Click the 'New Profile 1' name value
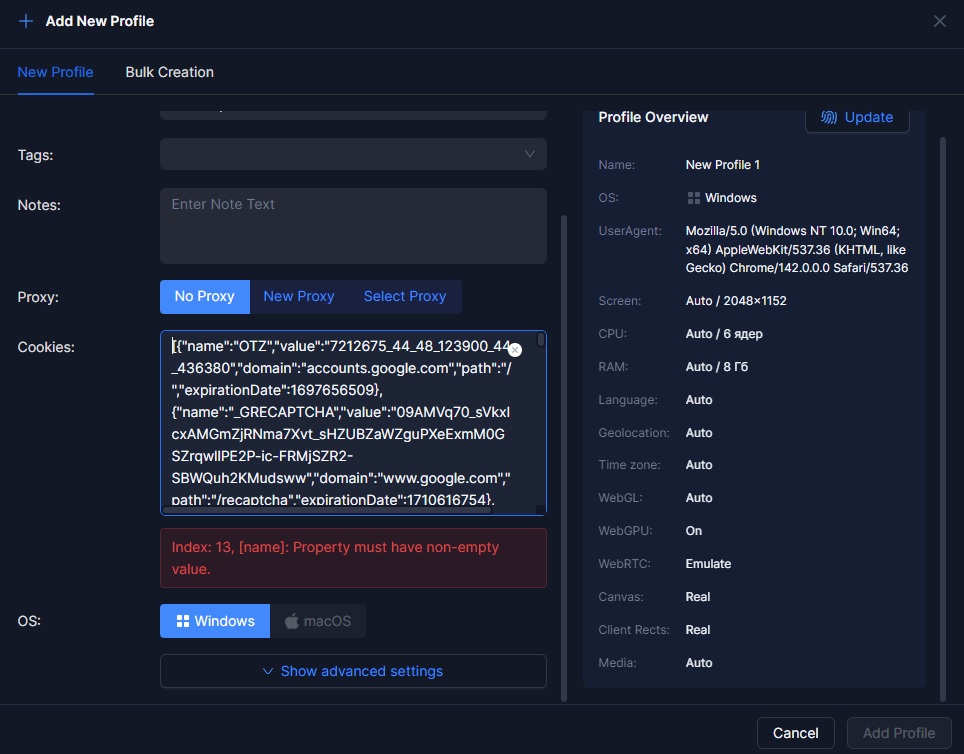 722,165
